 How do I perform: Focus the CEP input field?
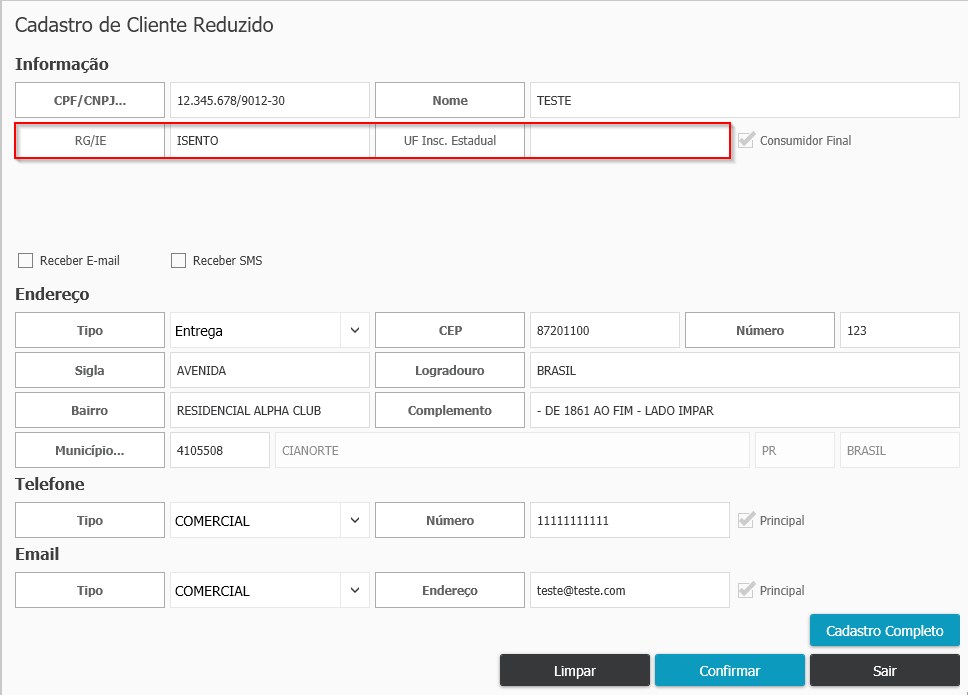(x=604, y=330)
